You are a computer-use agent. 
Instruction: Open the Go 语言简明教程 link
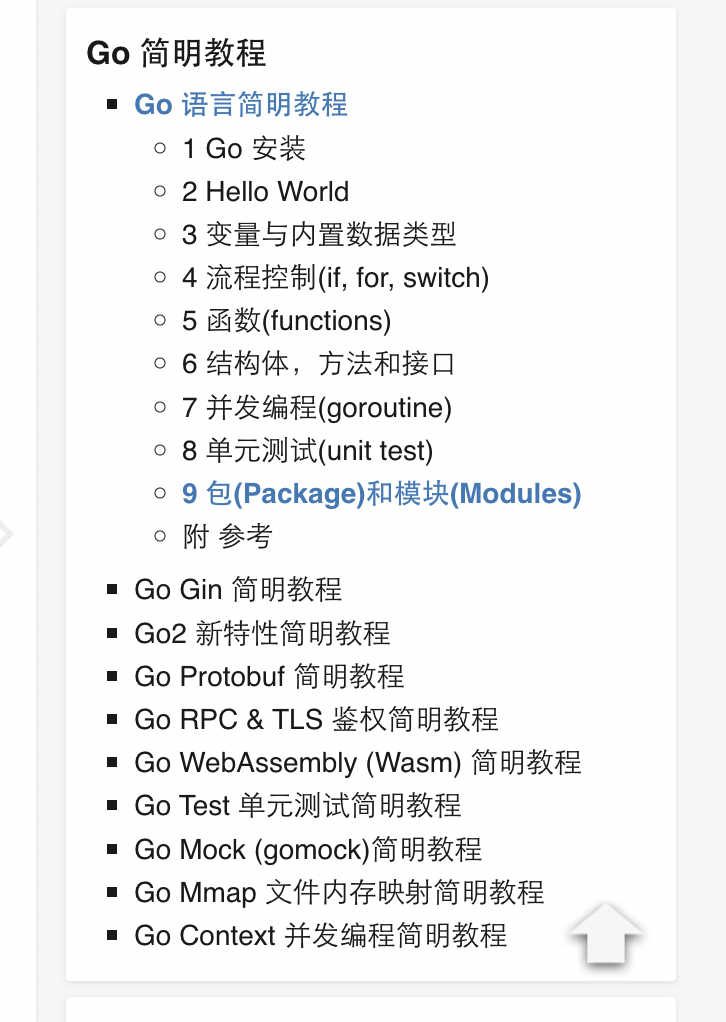[x=241, y=105]
